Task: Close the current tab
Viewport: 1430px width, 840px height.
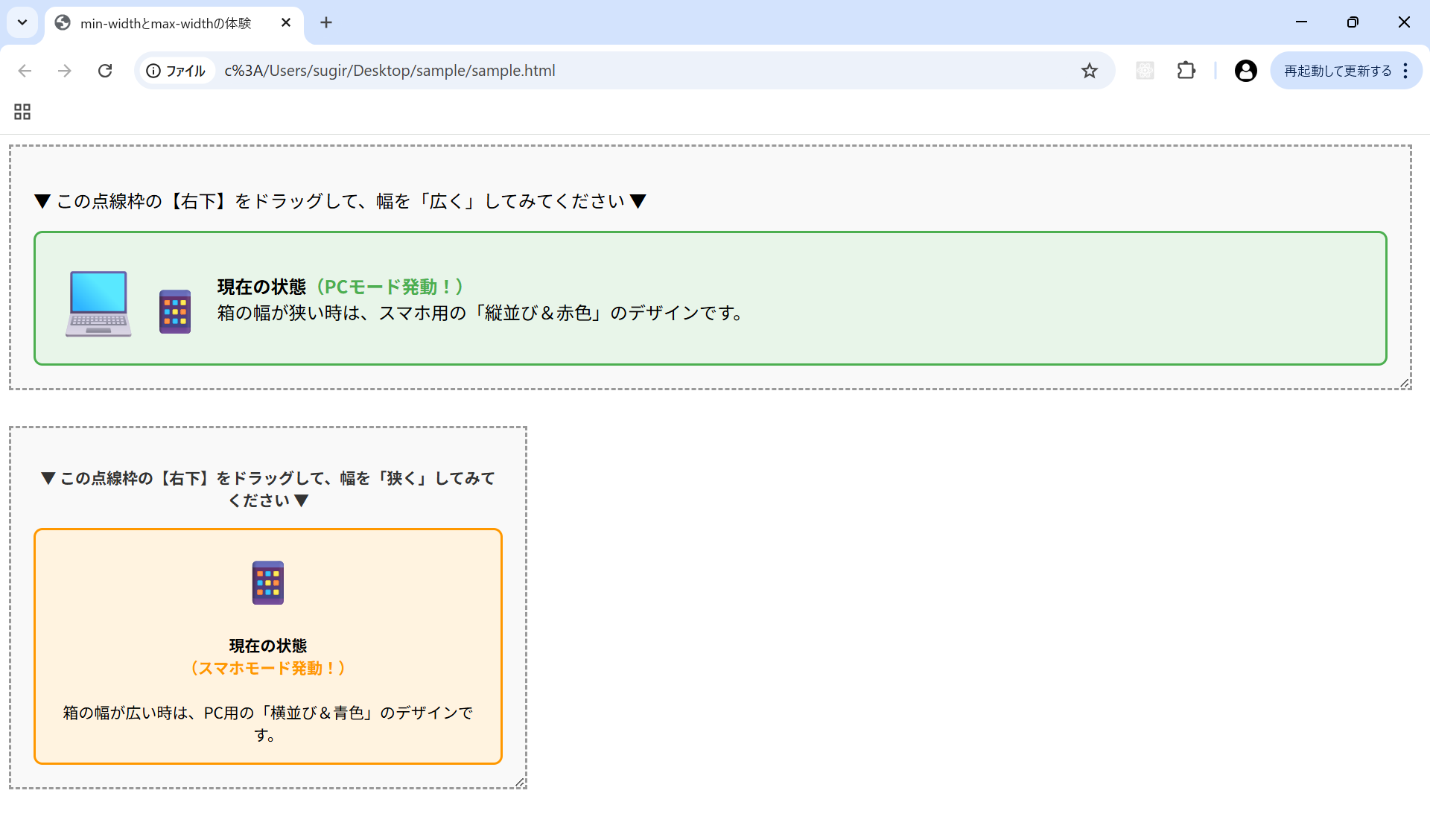Action: pos(287,22)
